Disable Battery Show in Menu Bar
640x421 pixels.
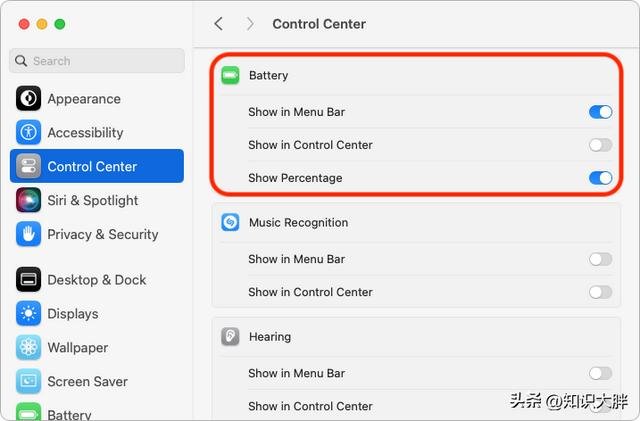click(x=600, y=112)
